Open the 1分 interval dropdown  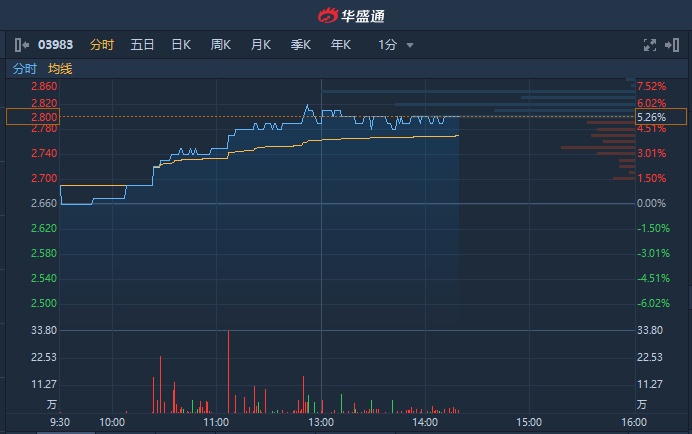click(388, 45)
